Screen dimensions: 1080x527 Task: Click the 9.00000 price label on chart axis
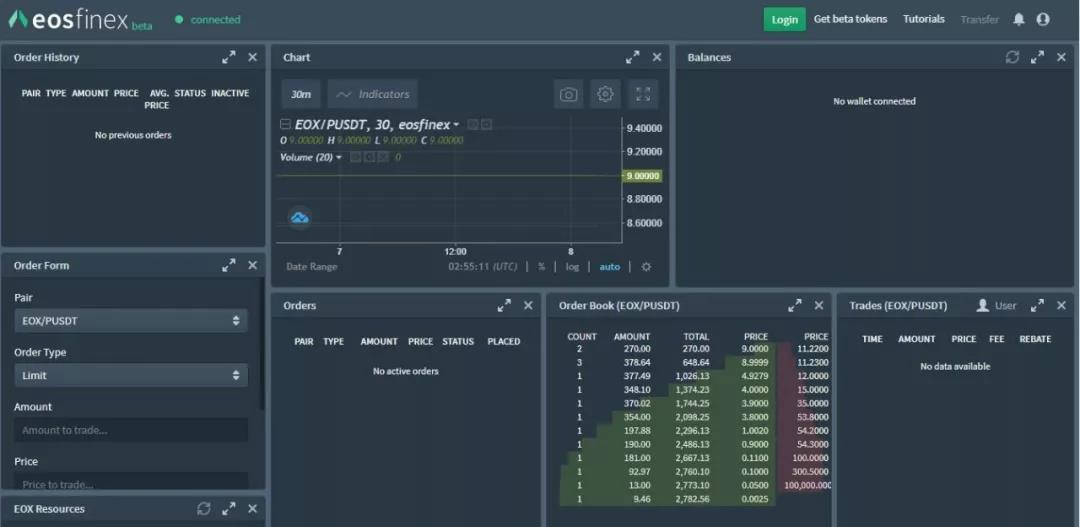point(642,176)
